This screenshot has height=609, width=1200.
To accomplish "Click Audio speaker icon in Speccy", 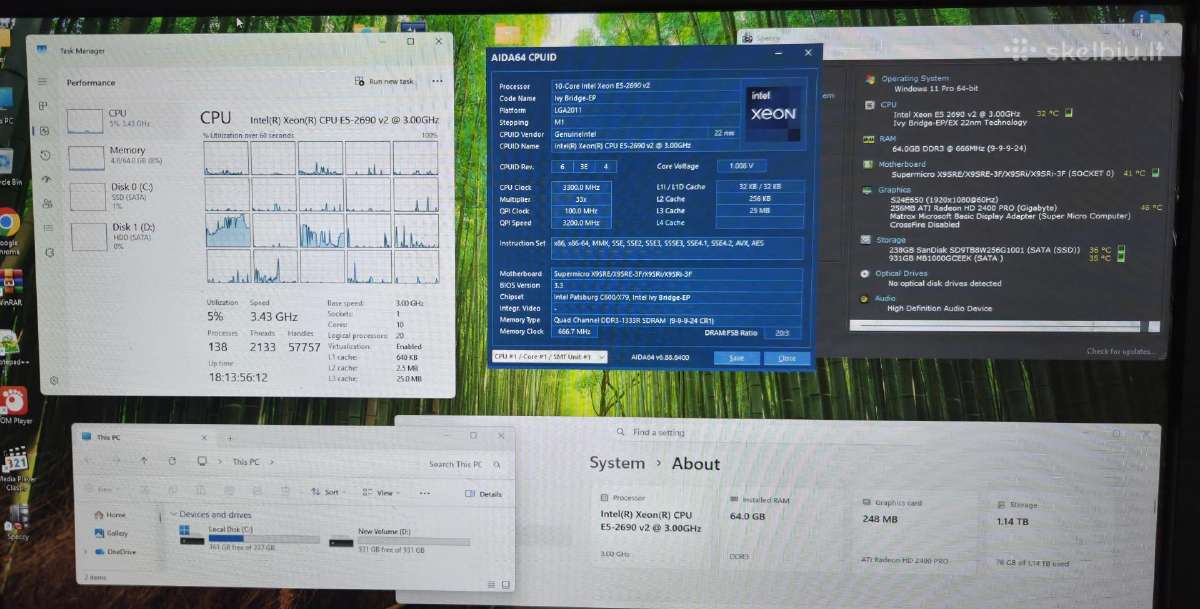I will point(864,298).
